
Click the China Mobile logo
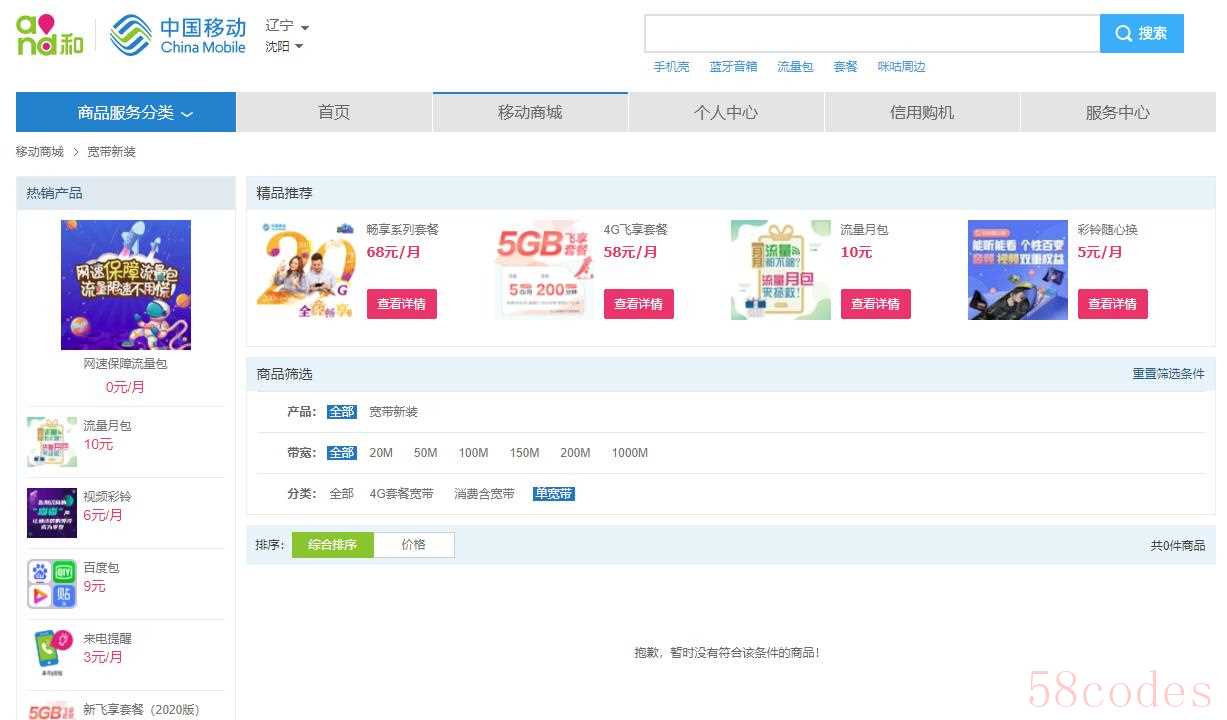coord(178,35)
